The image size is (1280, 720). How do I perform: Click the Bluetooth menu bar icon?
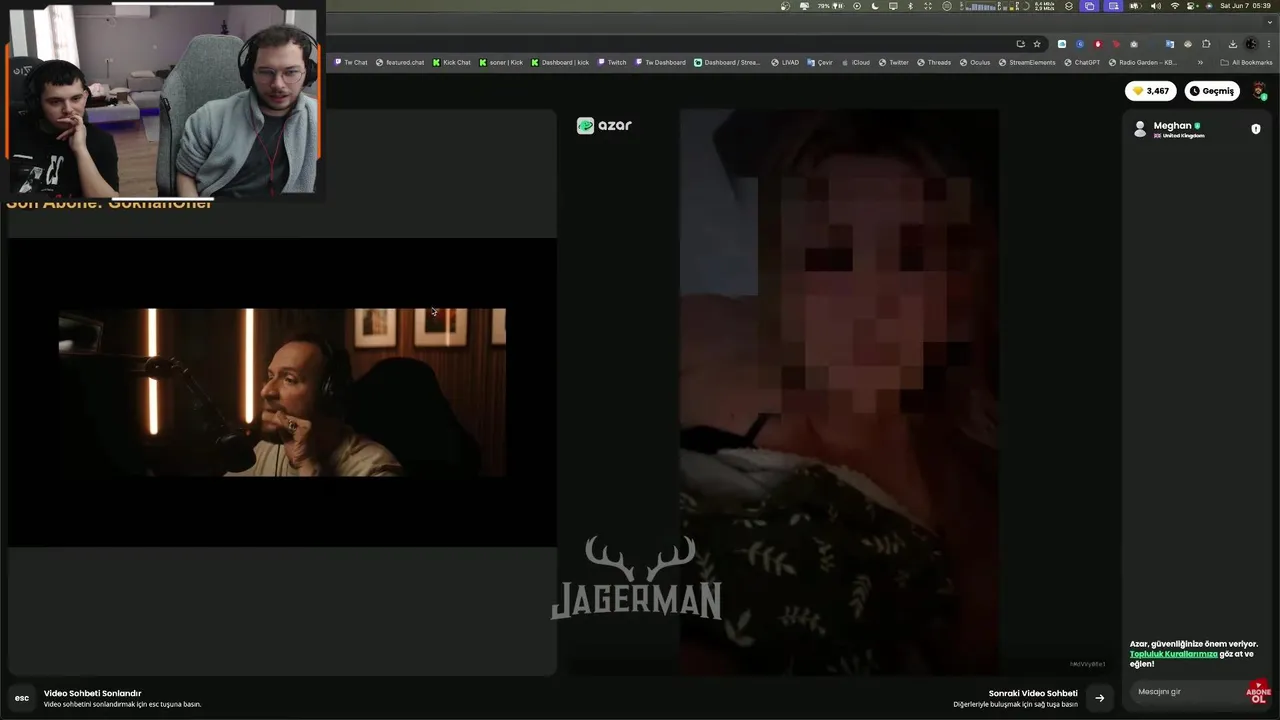tap(911, 6)
